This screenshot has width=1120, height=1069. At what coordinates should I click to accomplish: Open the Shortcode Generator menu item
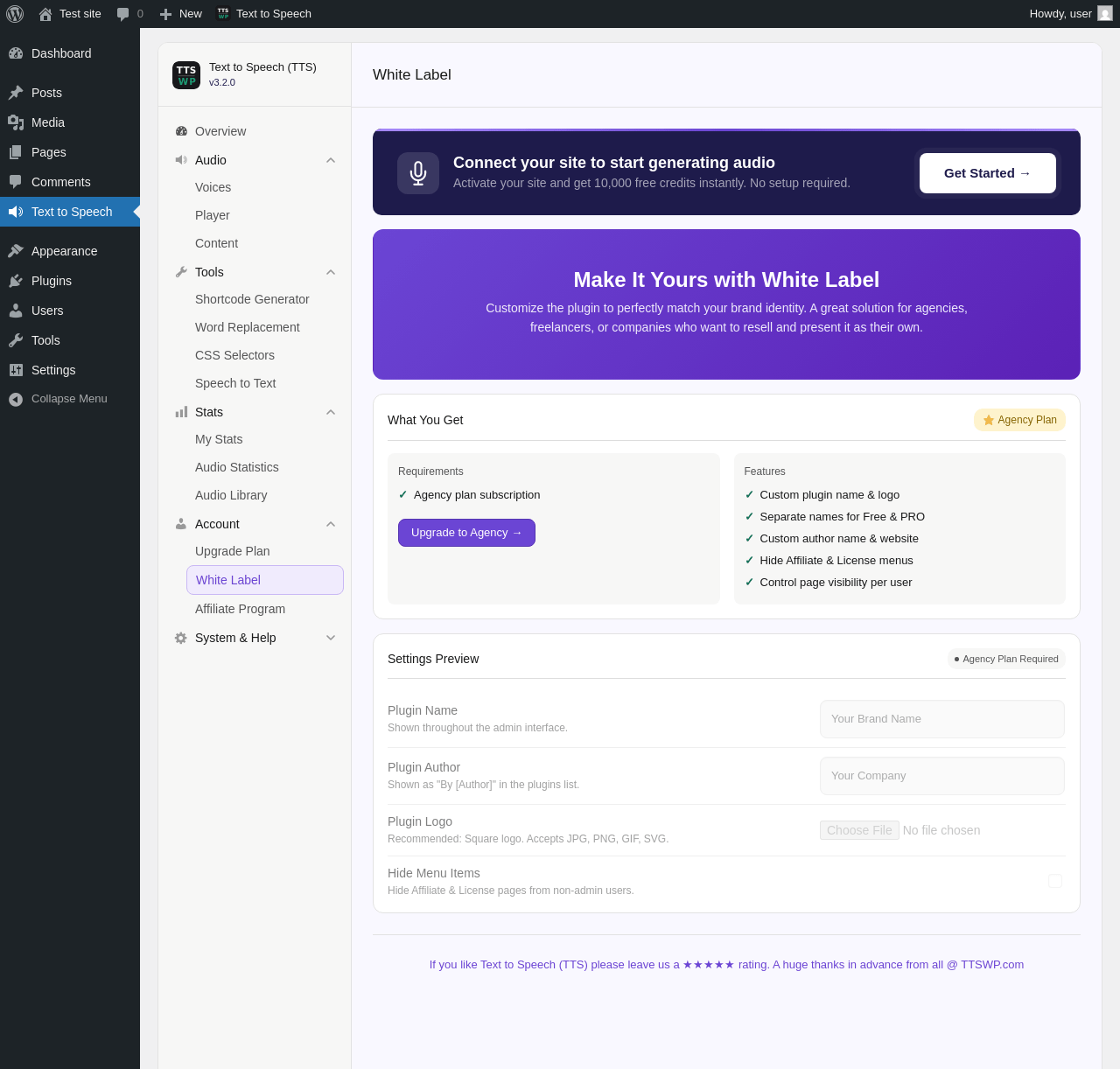pyautogui.click(x=252, y=299)
